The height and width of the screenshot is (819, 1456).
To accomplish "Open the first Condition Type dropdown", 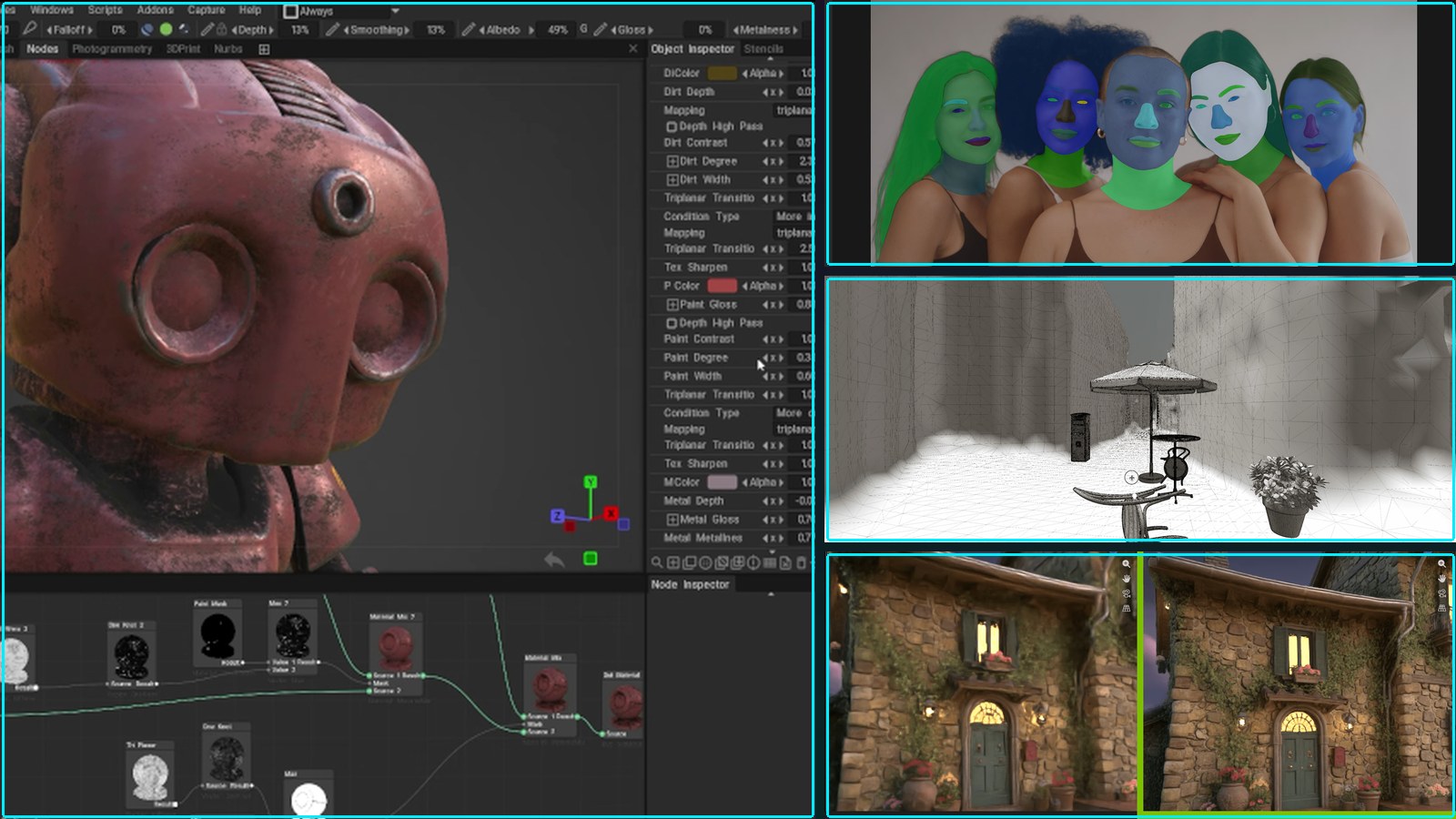I will pos(794,217).
